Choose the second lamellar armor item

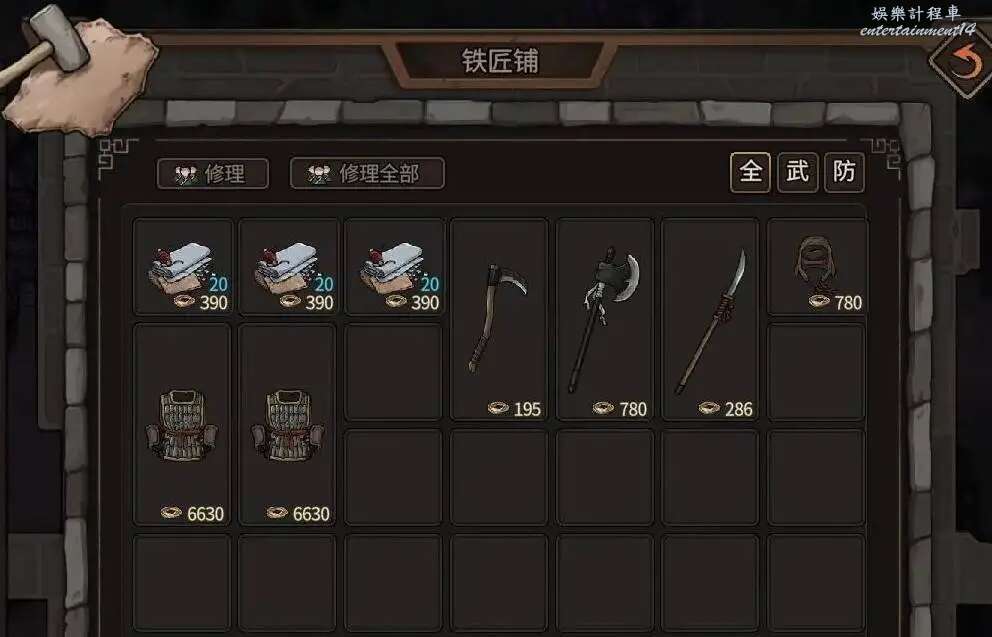coord(288,424)
